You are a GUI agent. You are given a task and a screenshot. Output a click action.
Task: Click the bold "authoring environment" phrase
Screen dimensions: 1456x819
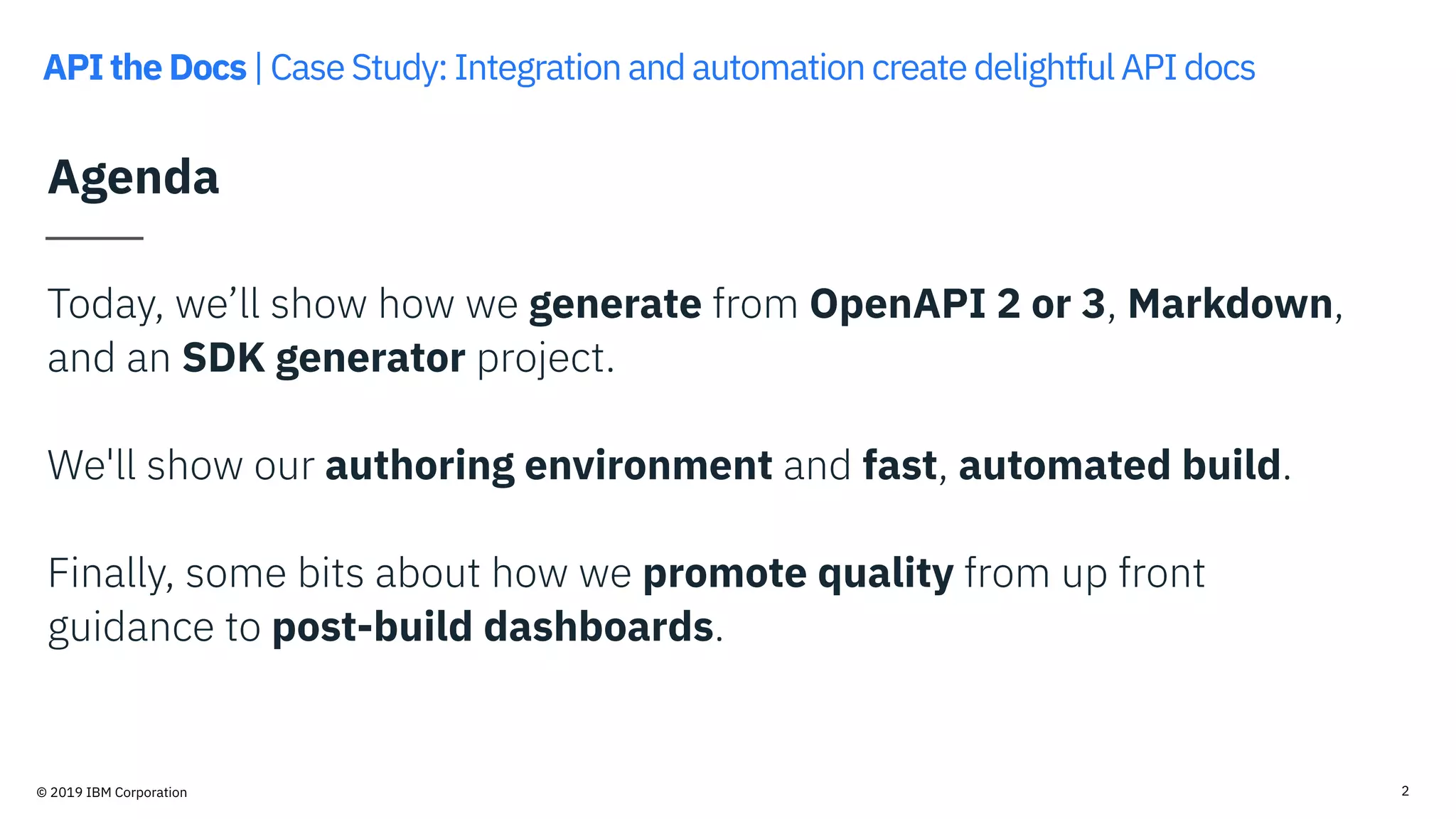click(548, 466)
